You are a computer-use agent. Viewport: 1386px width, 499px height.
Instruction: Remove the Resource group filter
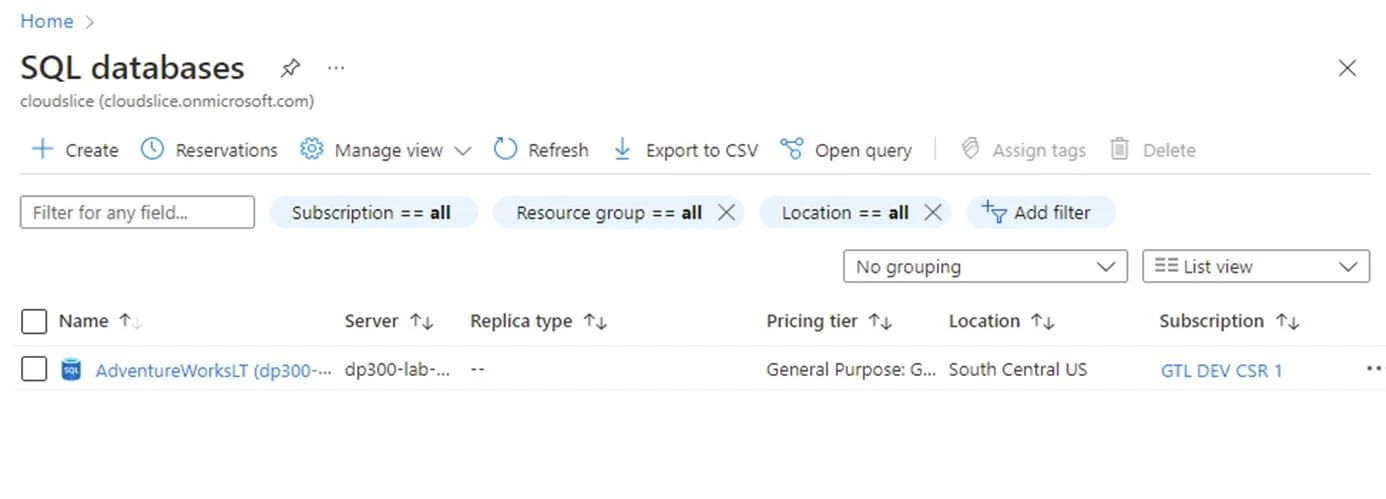pyautogui.click(x=727, y=212)
